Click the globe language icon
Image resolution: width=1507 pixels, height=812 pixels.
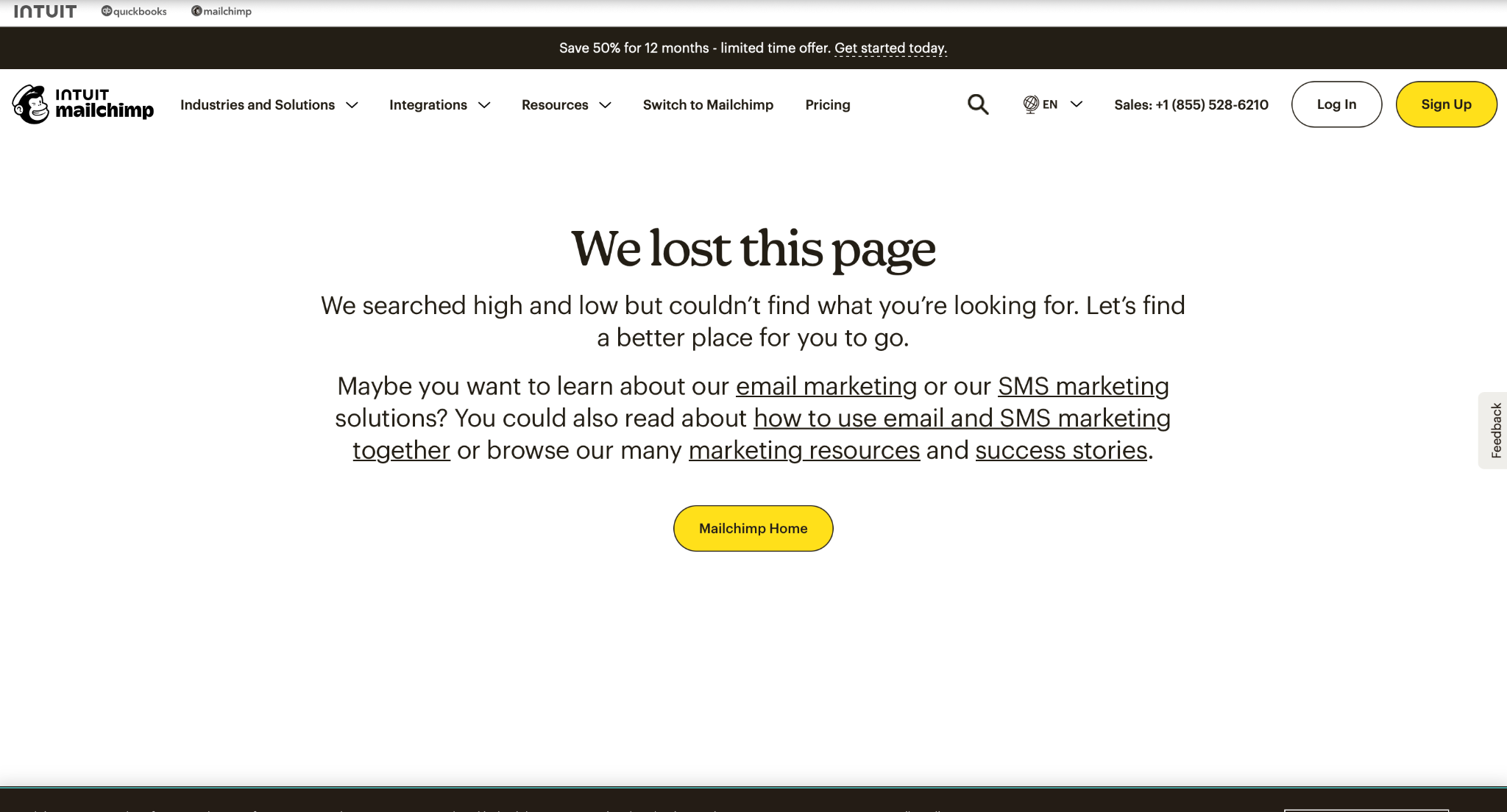coord(1031,104)
